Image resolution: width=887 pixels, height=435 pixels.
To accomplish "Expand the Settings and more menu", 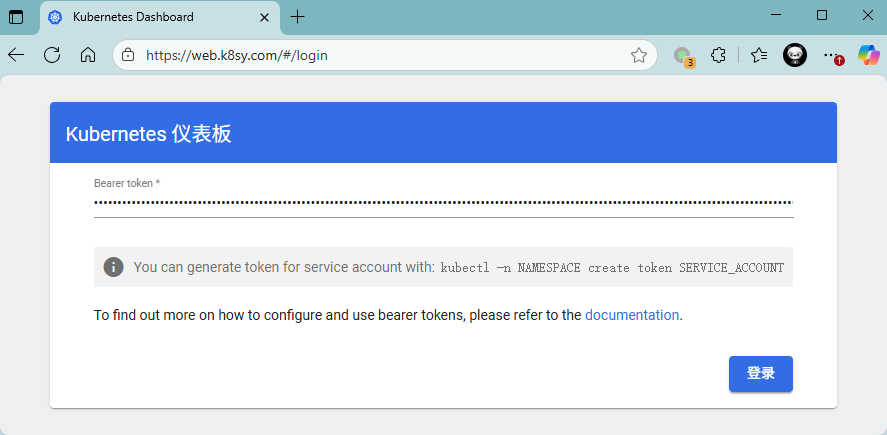I will coord(830,56).
